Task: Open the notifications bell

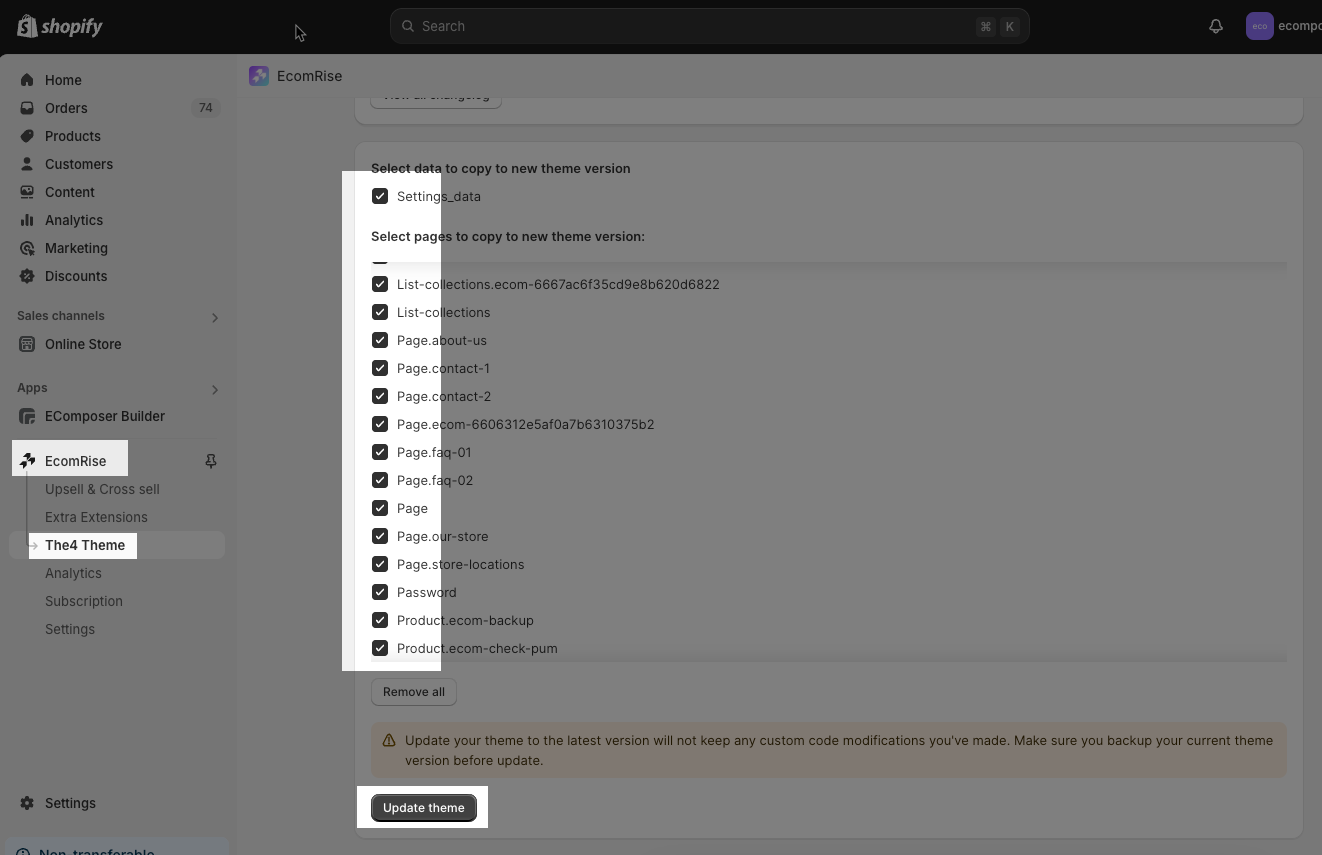Action: coord(1216,26)
